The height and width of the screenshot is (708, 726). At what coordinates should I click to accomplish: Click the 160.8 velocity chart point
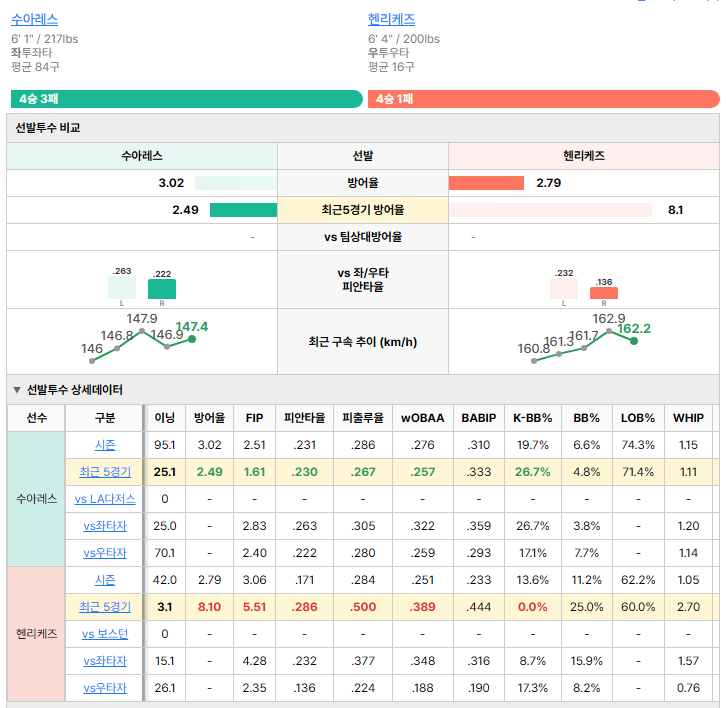click(534, 361)
